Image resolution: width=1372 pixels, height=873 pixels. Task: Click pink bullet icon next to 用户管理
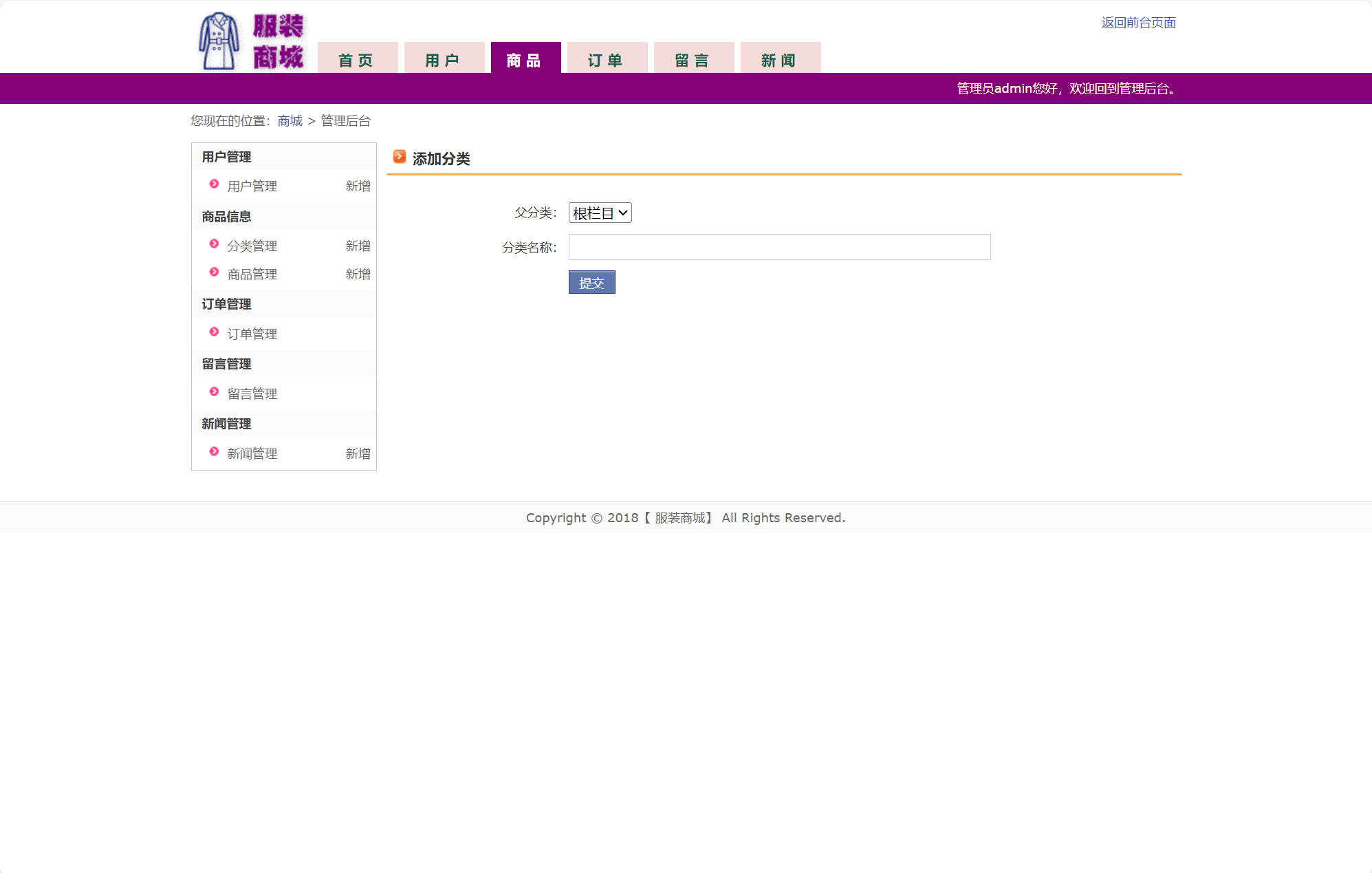tap(214, 184)
